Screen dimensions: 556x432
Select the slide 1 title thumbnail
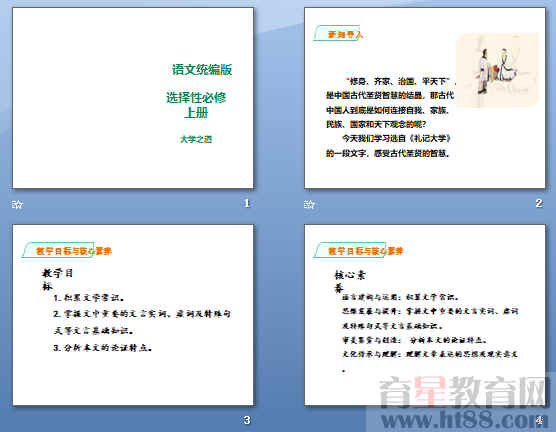coord(133,98)
